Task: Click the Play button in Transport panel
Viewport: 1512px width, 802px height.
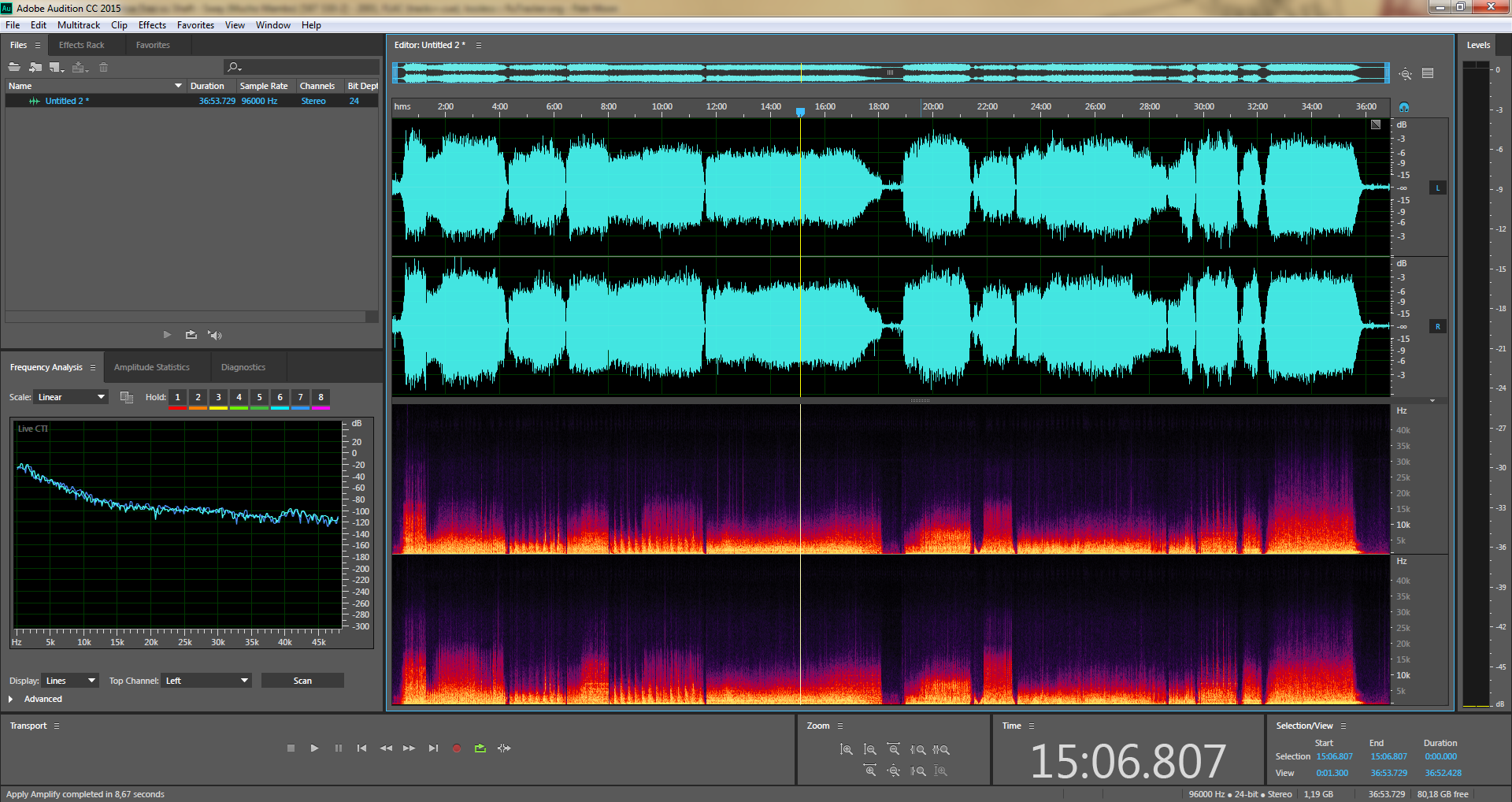Action: click(x=314, y=748)
